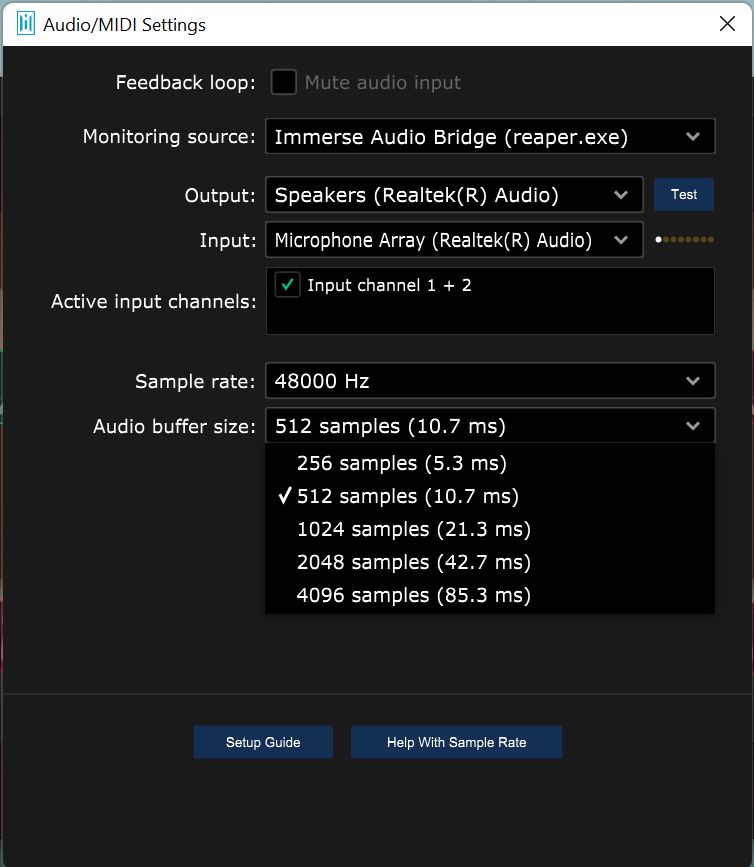This screenshot has width=754, height=867.
Task: Collapse the Audio buffer size dropdown
Action: point(490,426)
